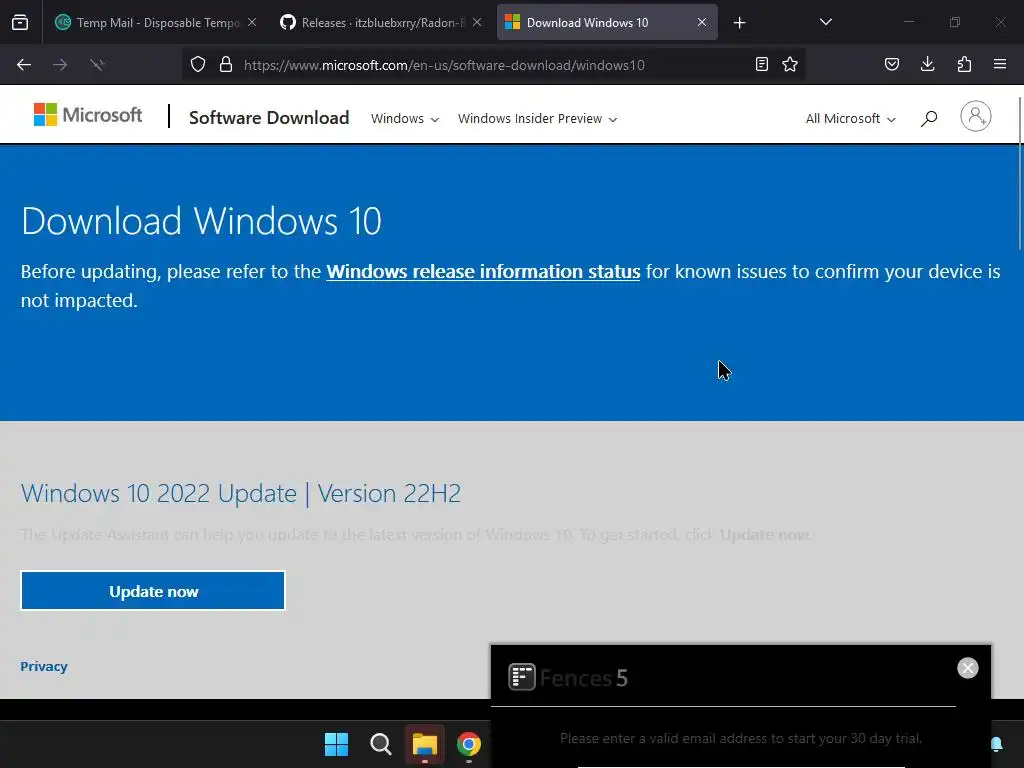Click the stop loading button
This screenshot has width=1024, height=768.
97,65
